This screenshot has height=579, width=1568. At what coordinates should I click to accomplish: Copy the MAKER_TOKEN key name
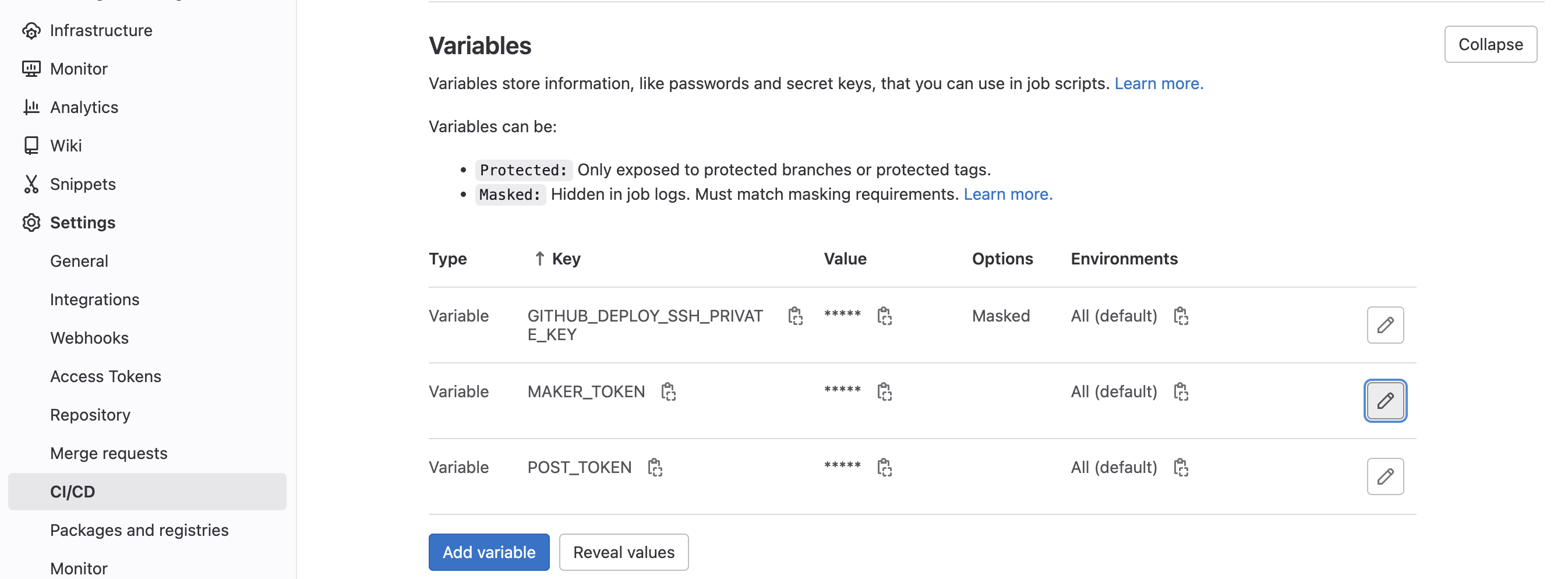668,391
